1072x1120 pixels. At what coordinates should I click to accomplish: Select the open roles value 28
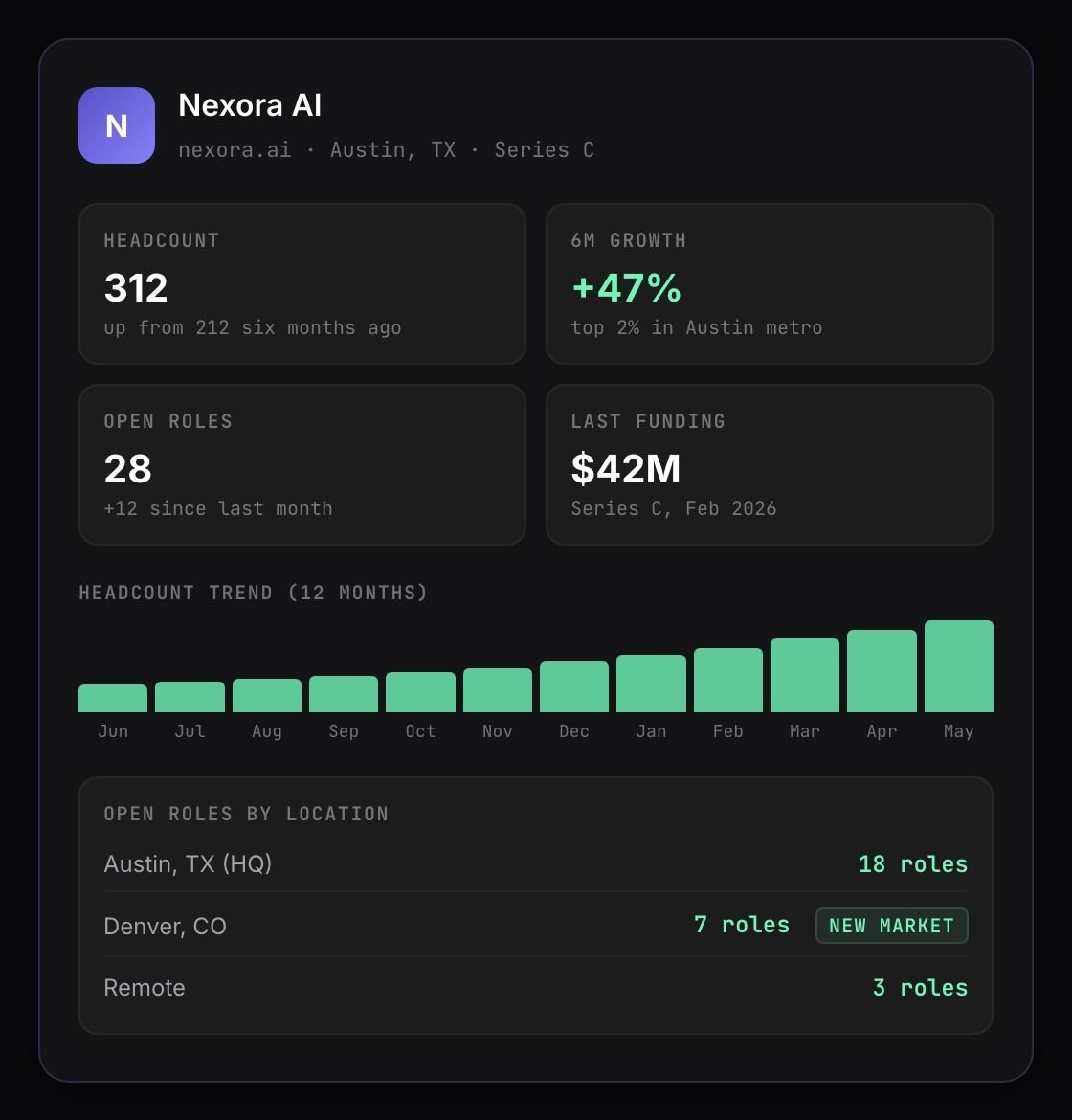pyautogui.click(x=128, y=469)
